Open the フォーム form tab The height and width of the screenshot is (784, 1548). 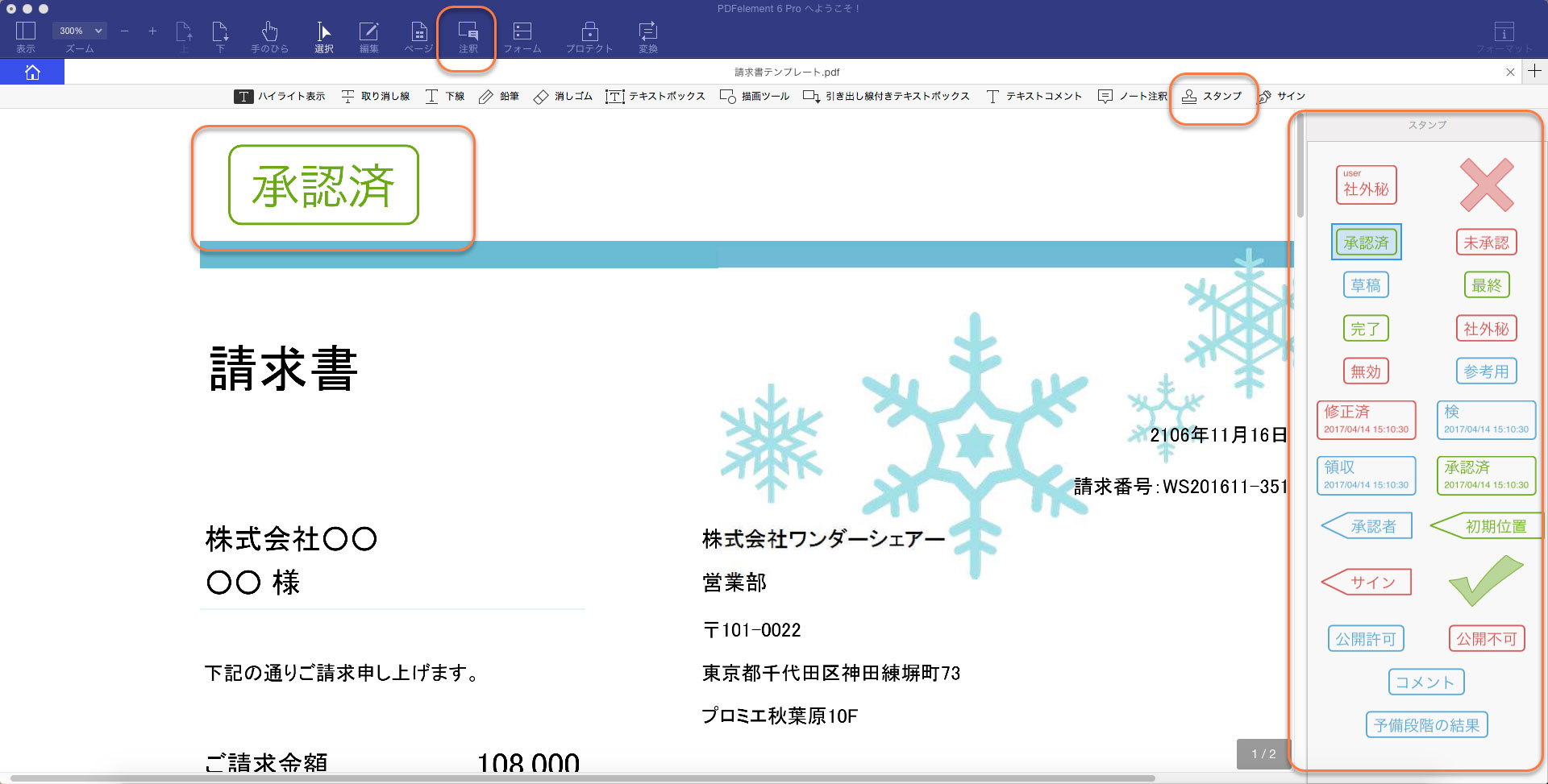522,37
